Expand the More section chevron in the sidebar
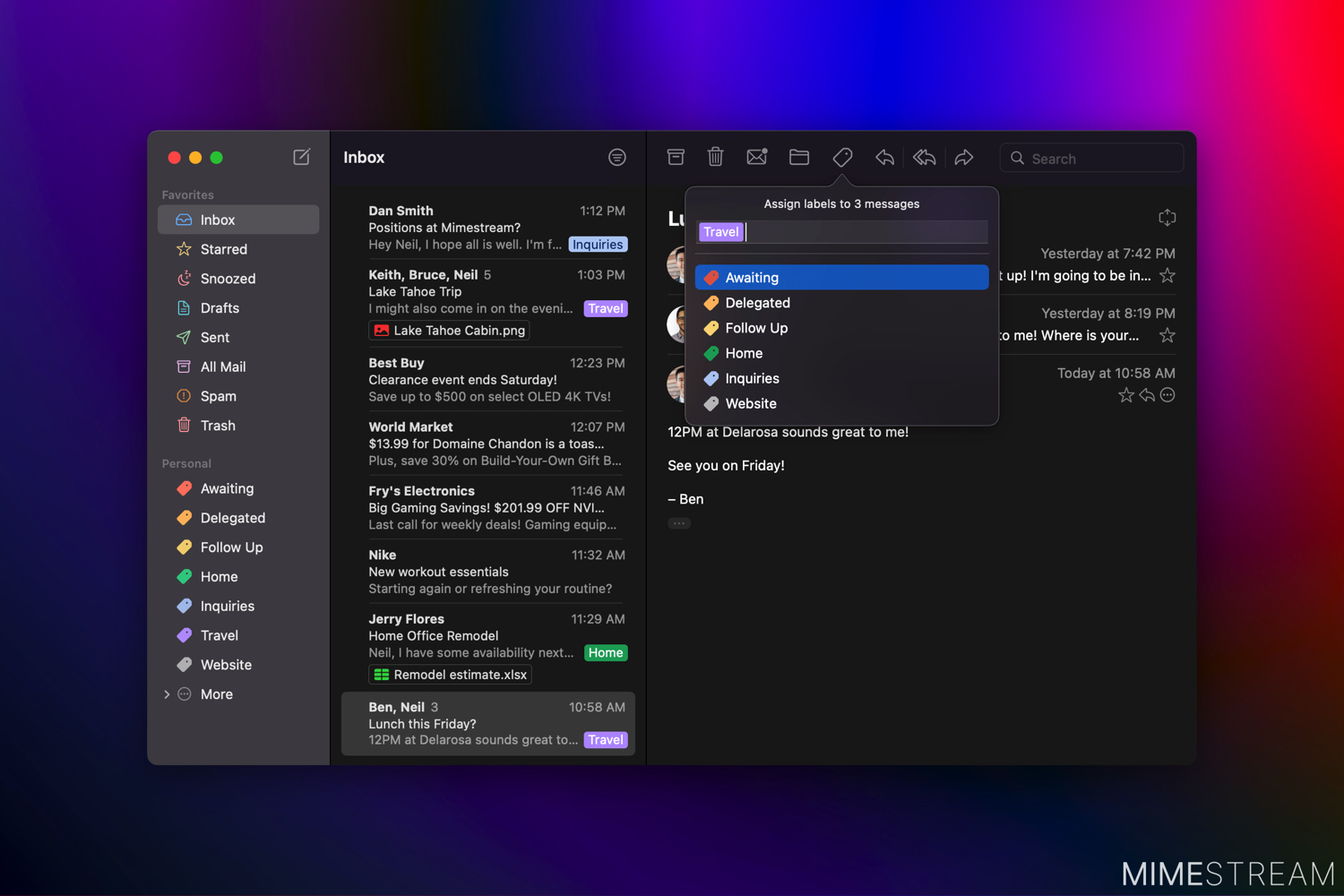The height and width of the screenshot is (896, 1344). [x=167, y=694]
